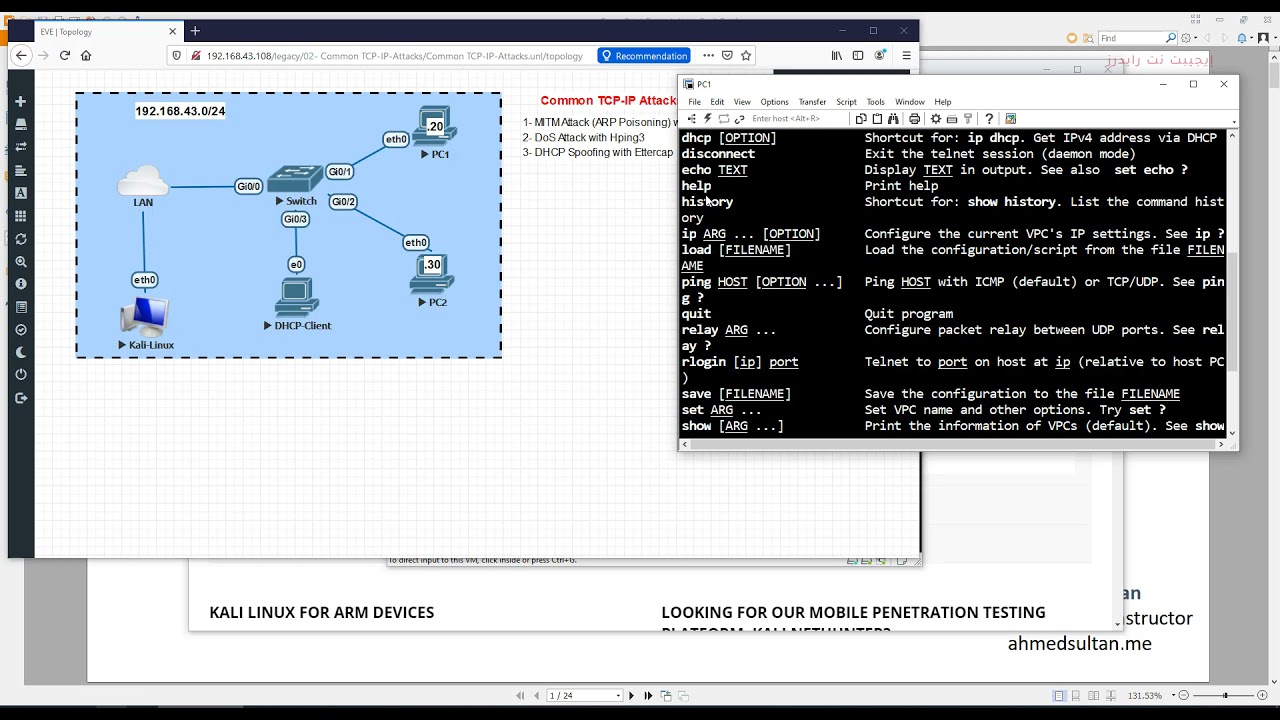Screen dimensions: 1280x720
Task: Open Transfer menu in PC1 window
Action: click(812, 102)
